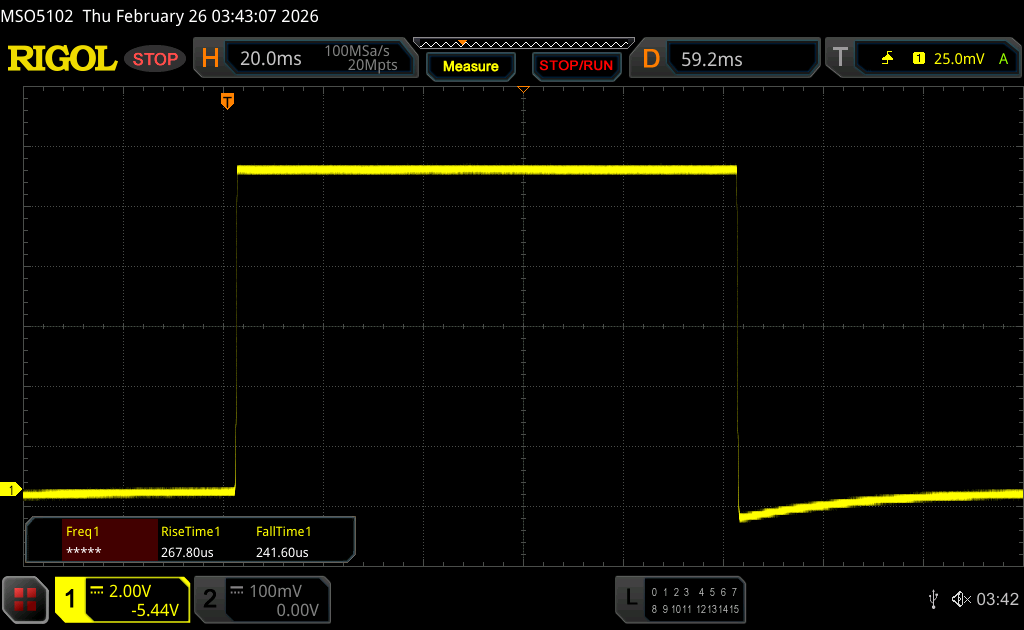Toggle channel 1 with the yellow label
The height and width of the screenshot is (630, 1024).
pos(72,599)
